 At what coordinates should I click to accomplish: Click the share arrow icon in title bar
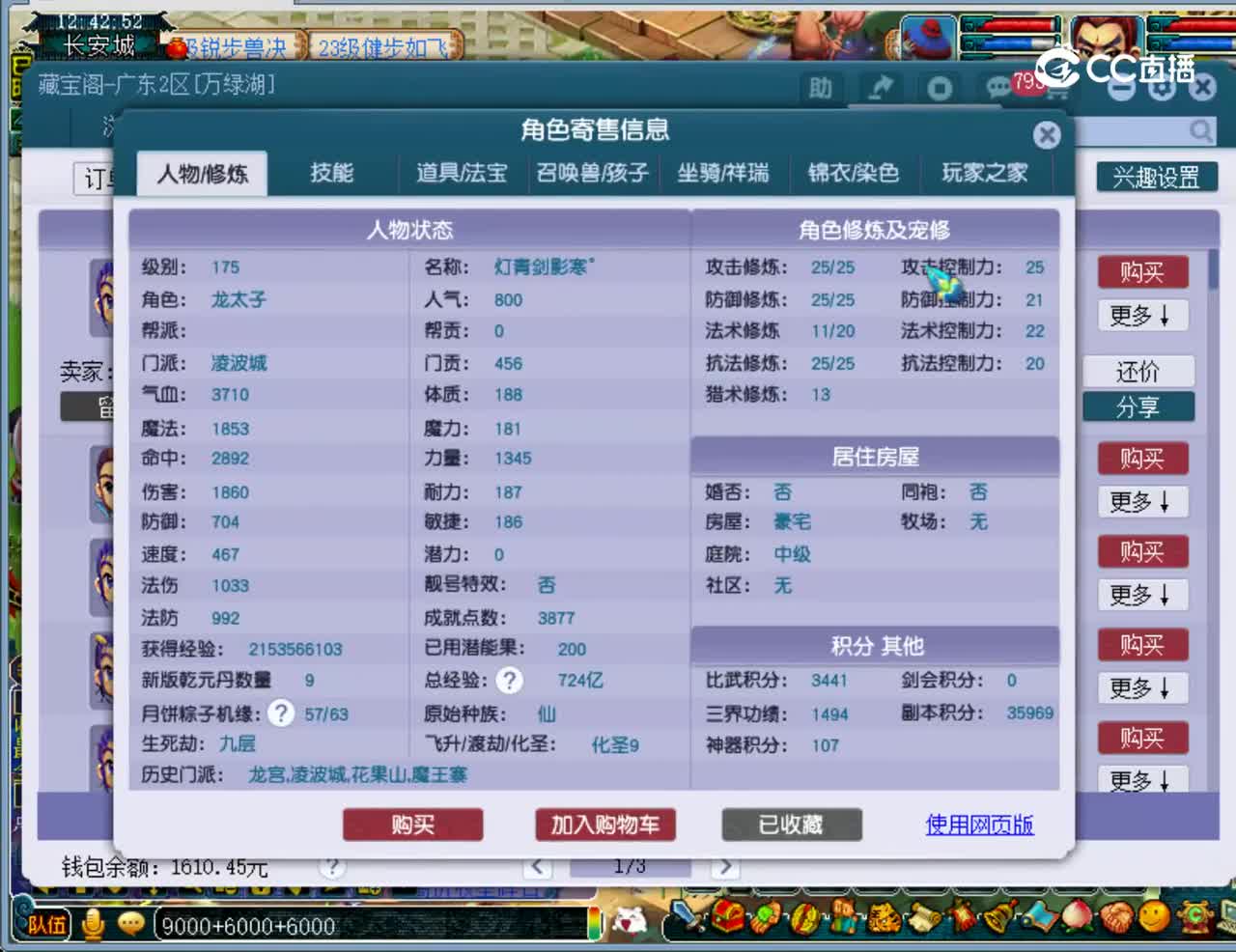tap(881, 89)
